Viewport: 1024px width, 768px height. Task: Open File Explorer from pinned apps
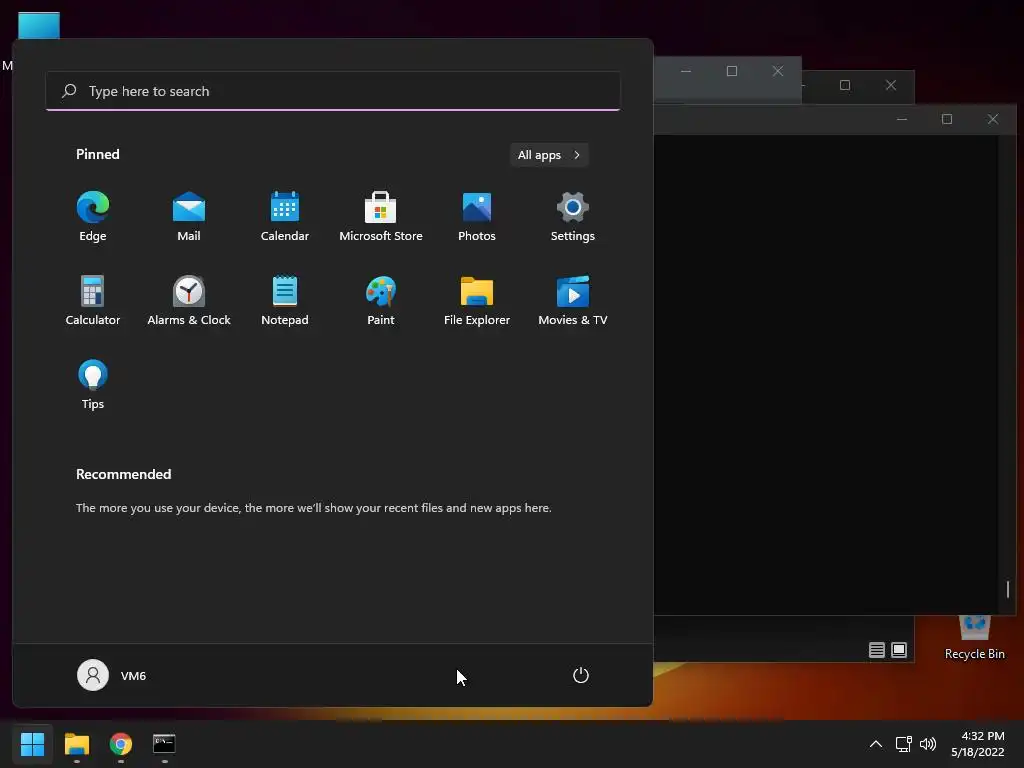(x=477, y=301)
